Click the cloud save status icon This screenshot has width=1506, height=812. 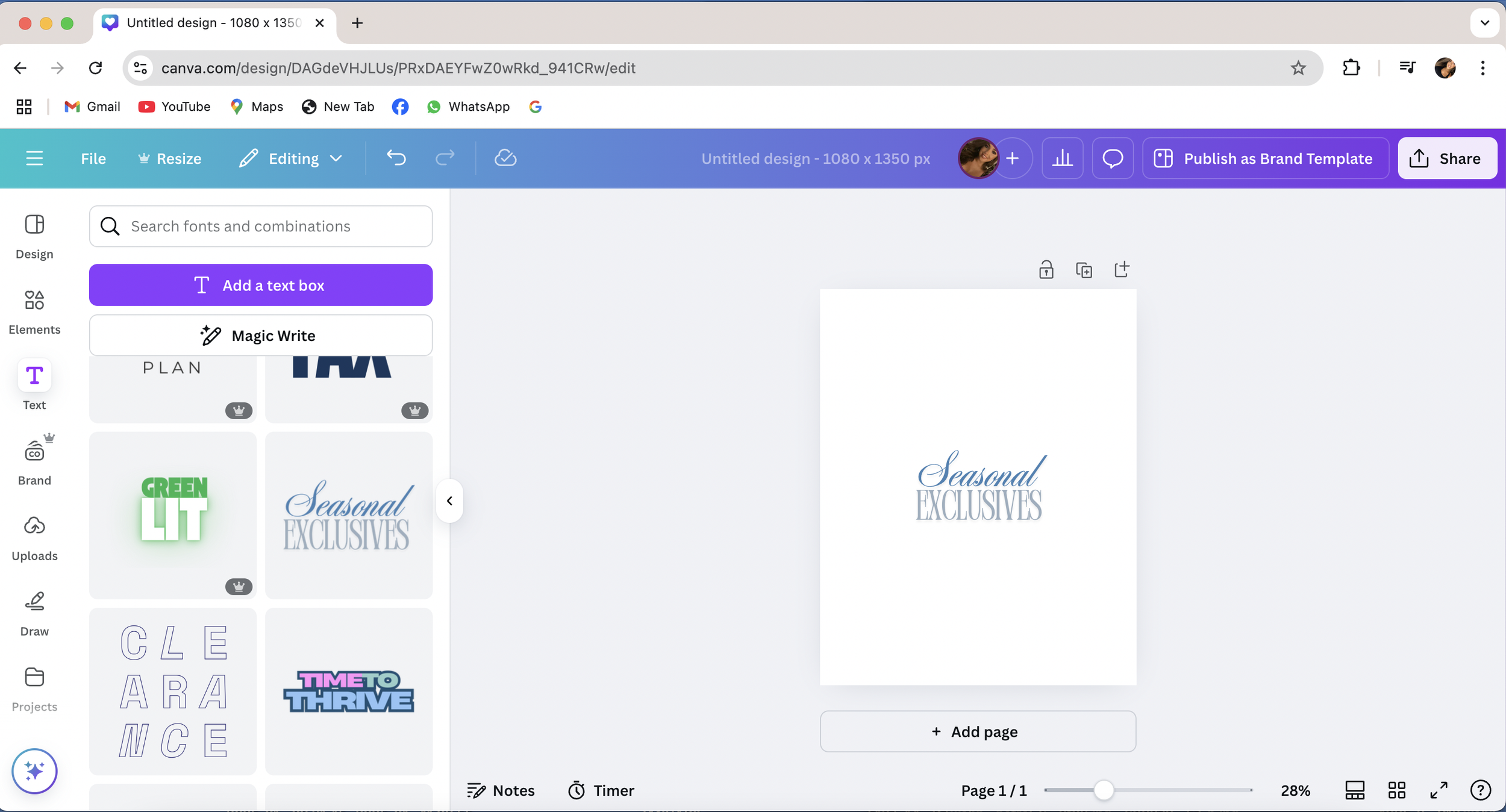tap(505, 158)
